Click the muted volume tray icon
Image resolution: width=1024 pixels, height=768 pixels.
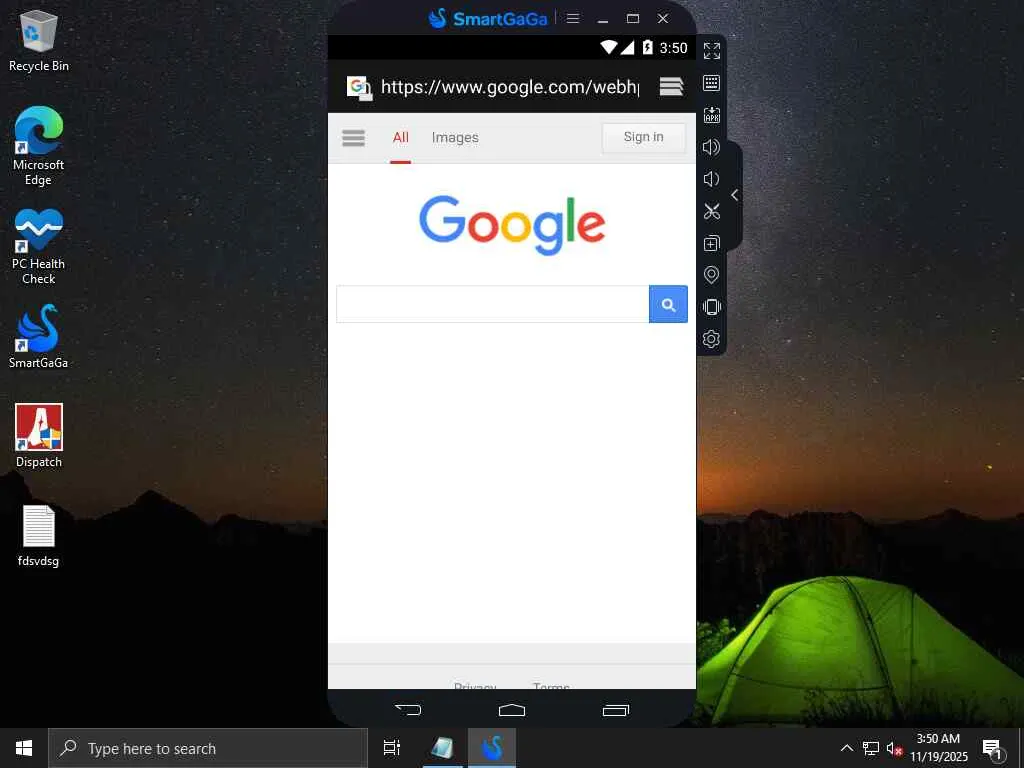tap(894, 748)
